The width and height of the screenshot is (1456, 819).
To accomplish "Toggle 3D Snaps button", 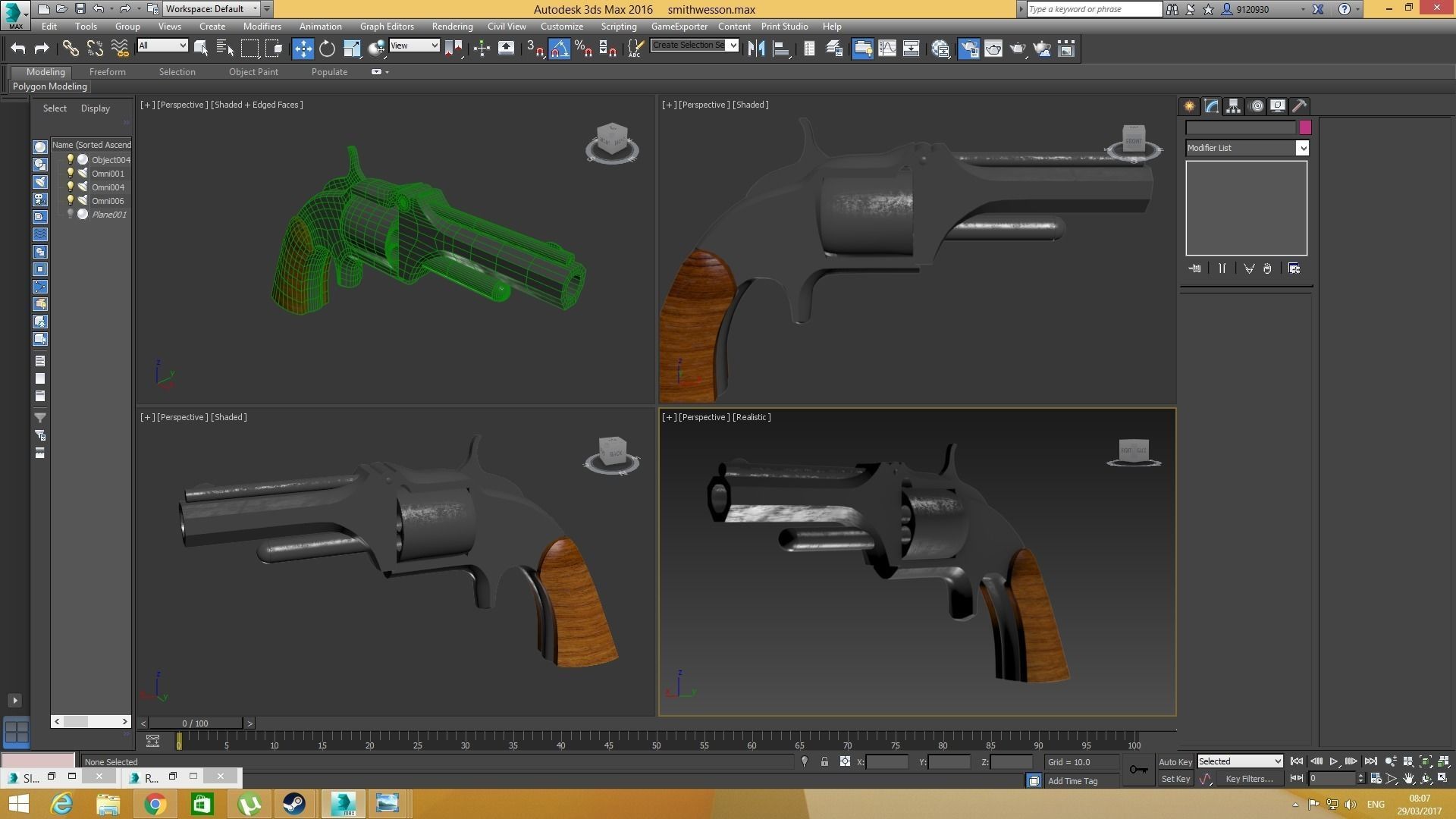I will click(x=535, y=49).
